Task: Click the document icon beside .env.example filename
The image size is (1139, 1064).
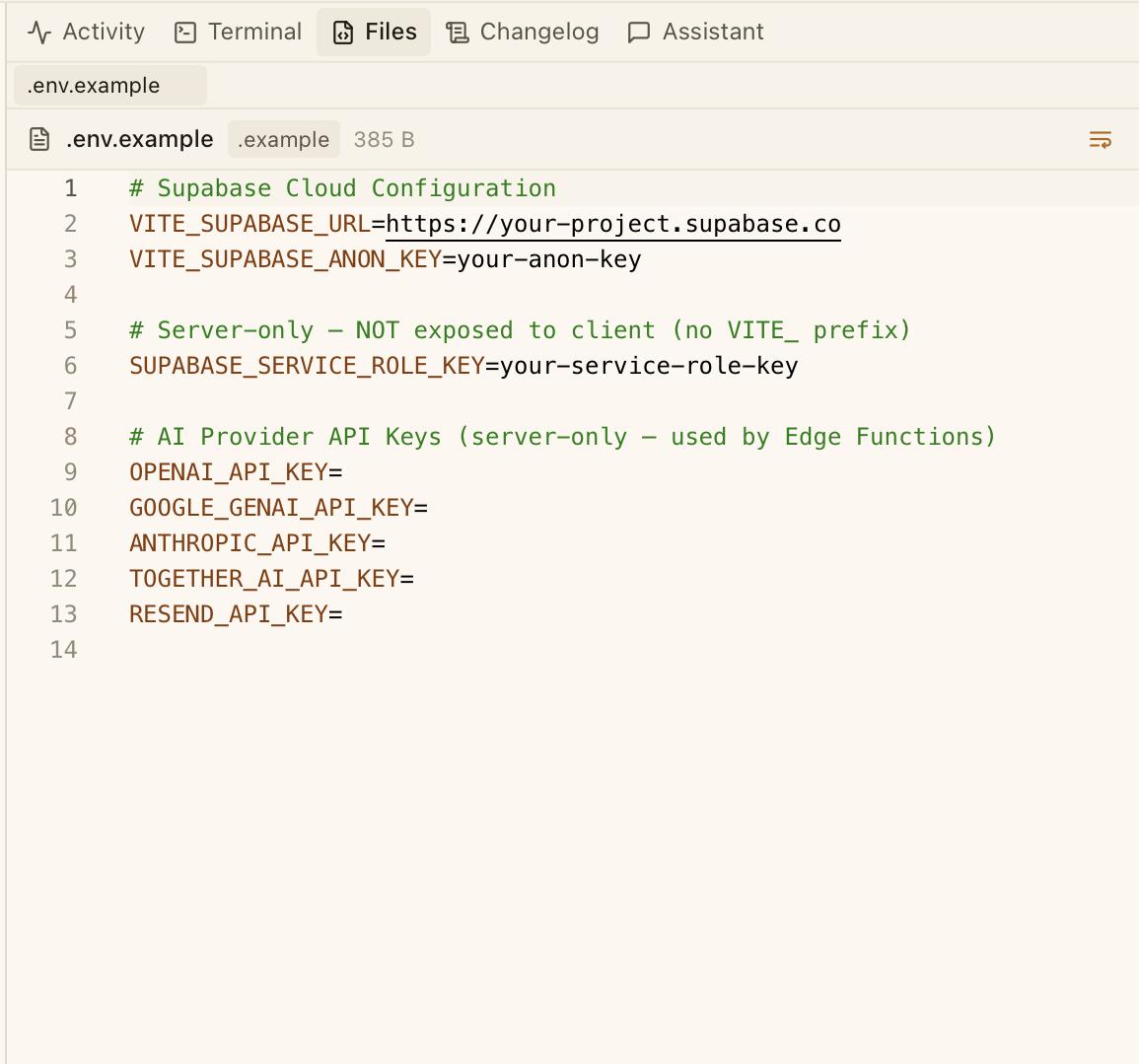Action: click(39, 139)
